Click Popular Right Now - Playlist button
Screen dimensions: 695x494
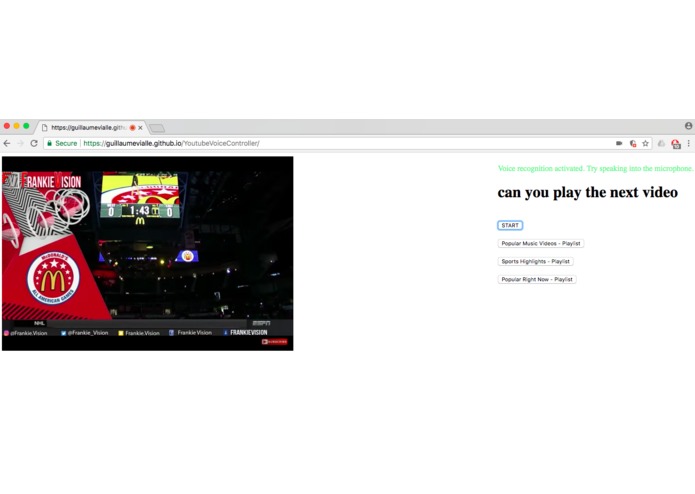pyautogui.click(x=537, y=279)
